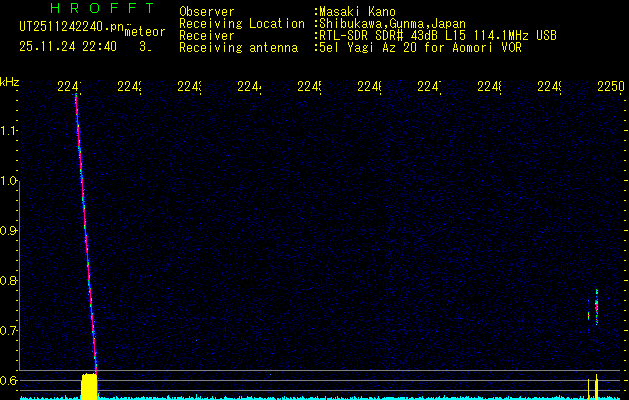Click time axis label 2246

click(369, 86)
